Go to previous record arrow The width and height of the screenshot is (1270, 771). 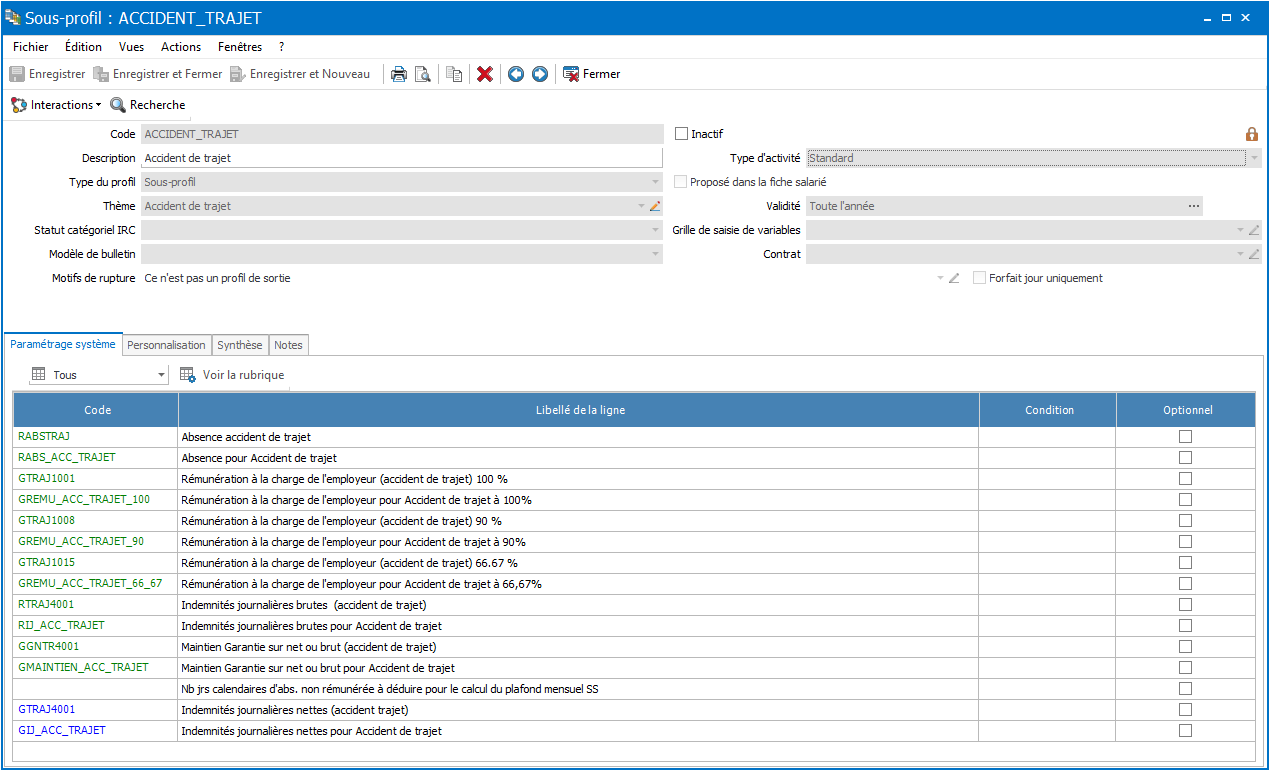(x=516, y=74)
